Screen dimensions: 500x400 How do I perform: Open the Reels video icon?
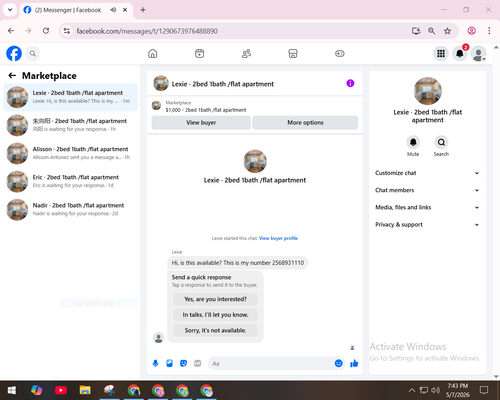(x=199, y=53)
